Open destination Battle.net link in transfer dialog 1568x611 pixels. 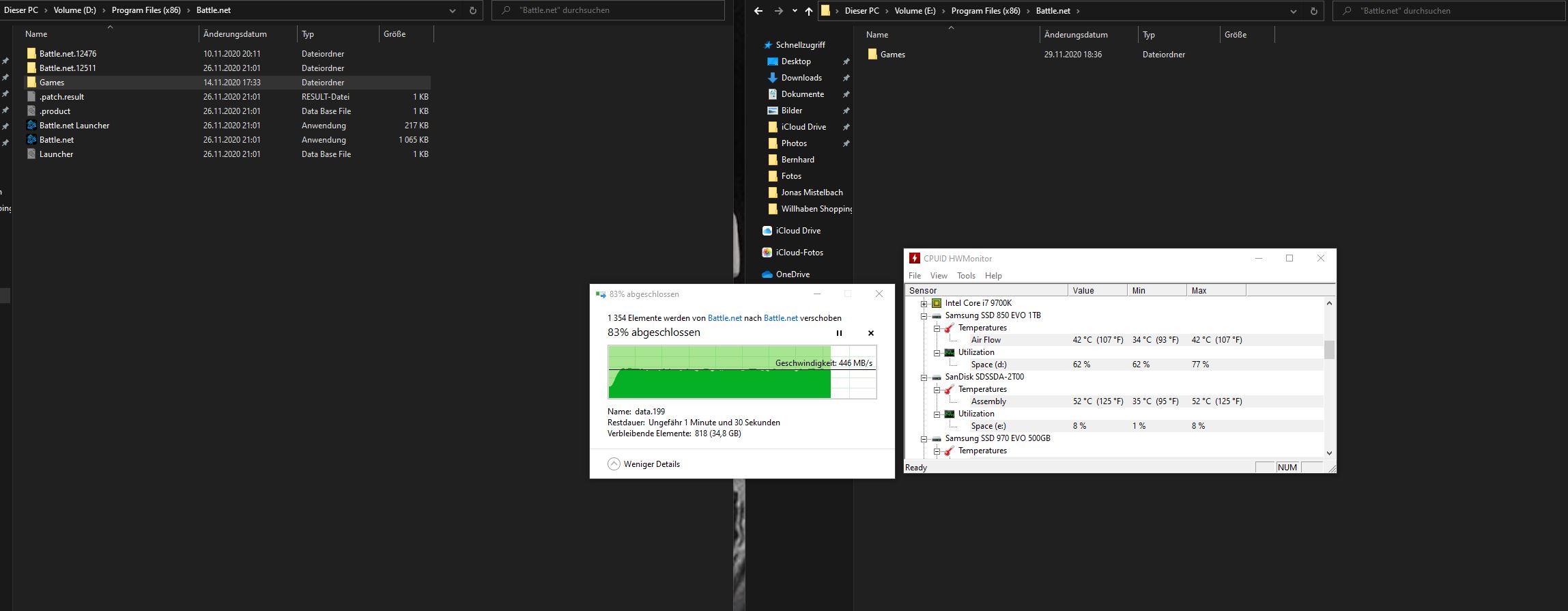click(780, 318)
